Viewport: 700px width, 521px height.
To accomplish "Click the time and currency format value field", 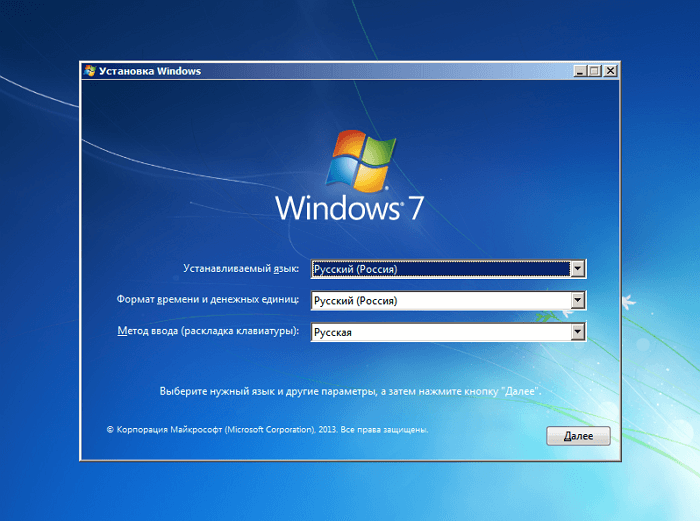I will click(439, 300).
